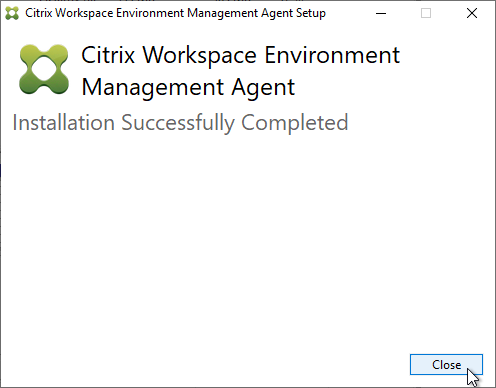Click the Close button to finish setup
This screenshot has width=496, height=388.
point(446,364)
